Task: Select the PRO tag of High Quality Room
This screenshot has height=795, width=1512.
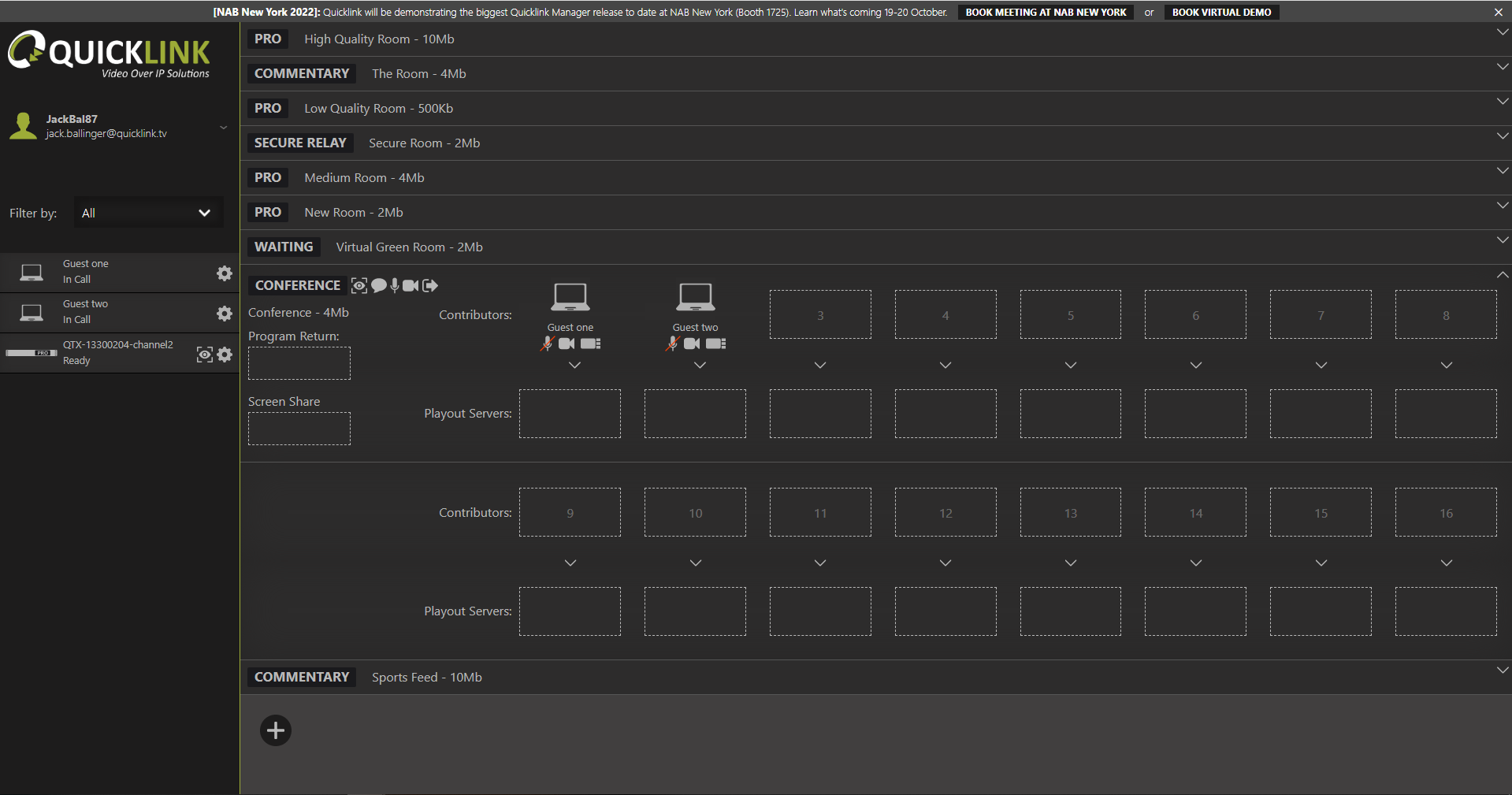Action: click(x=268, y=39)
